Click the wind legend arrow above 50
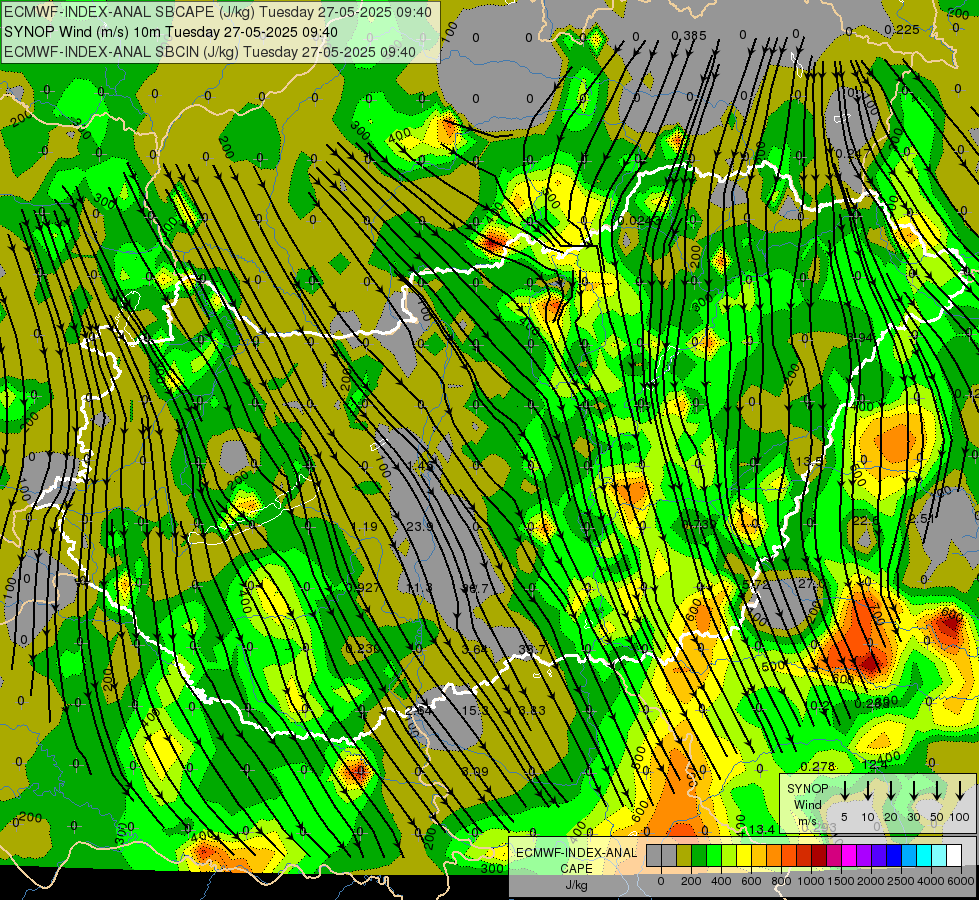The width and height of the screenshot is (979, 900). click(937, 790)
